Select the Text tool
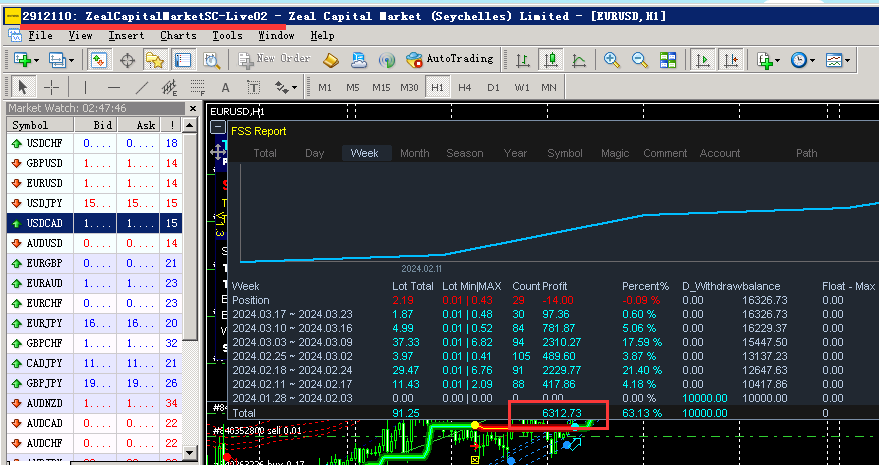 [225, 88]
